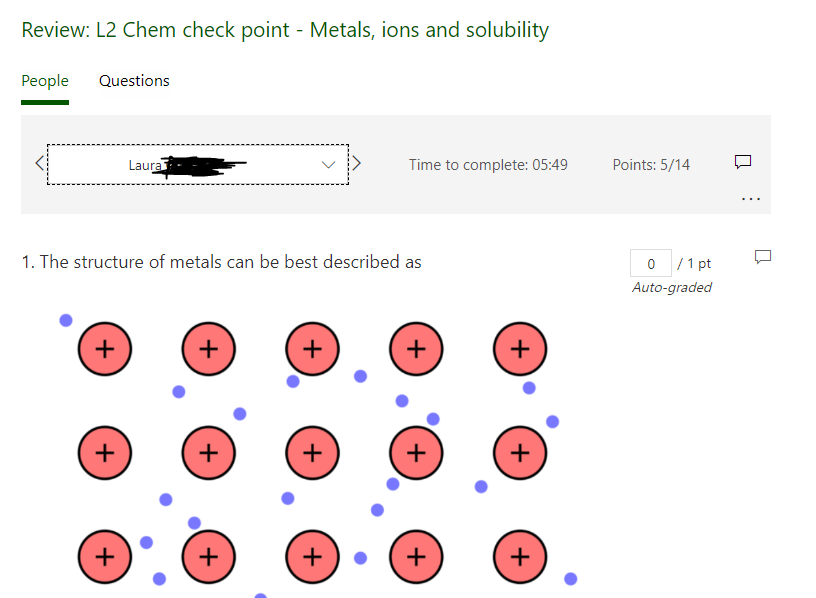Screen dimensions: 816x598
Task: Go to the previous respondent arrow
Action: [x=39, y=164]
